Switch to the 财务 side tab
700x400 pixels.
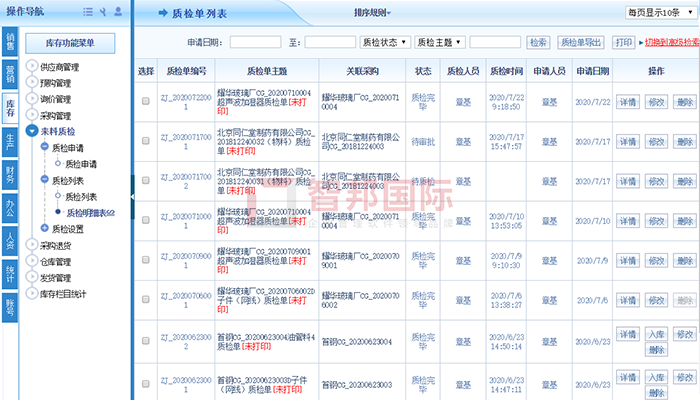click(x=10, y=175)
